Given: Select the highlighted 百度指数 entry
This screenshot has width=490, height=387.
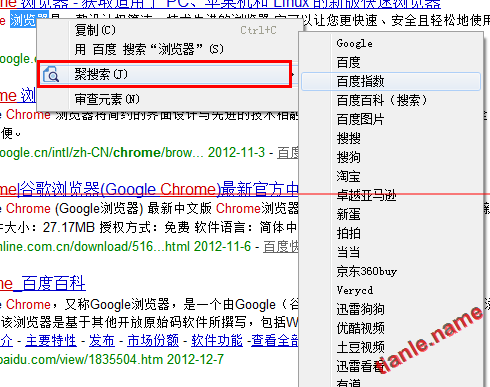Looking at the screenshot, I should (x=391, y=81).
